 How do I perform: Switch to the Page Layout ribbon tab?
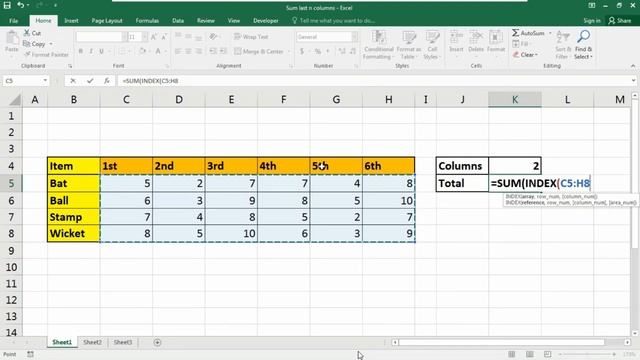click(x=107, y=20)
